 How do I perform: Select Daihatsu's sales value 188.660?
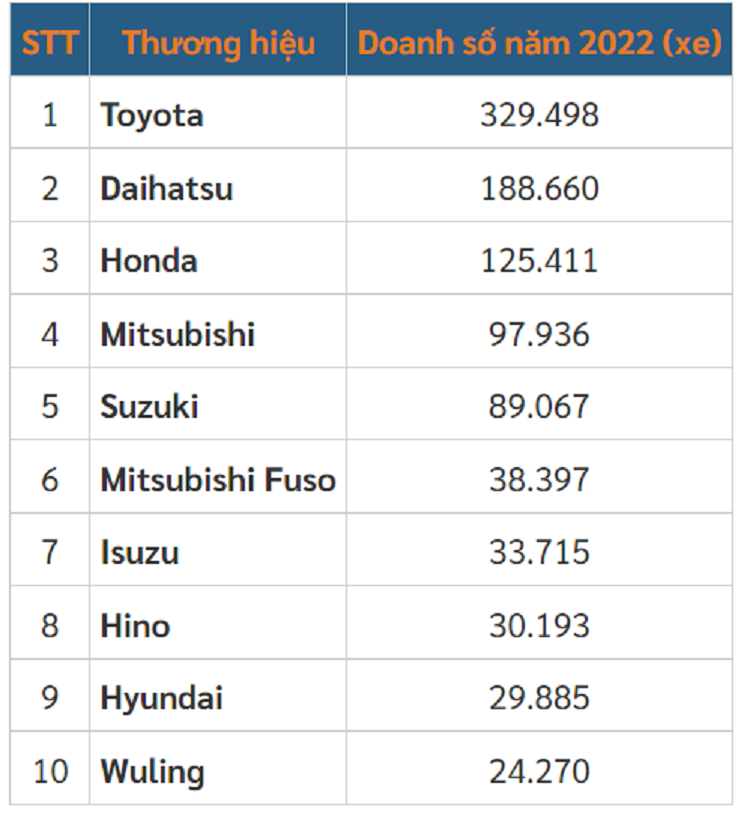[x=539, y=188]
